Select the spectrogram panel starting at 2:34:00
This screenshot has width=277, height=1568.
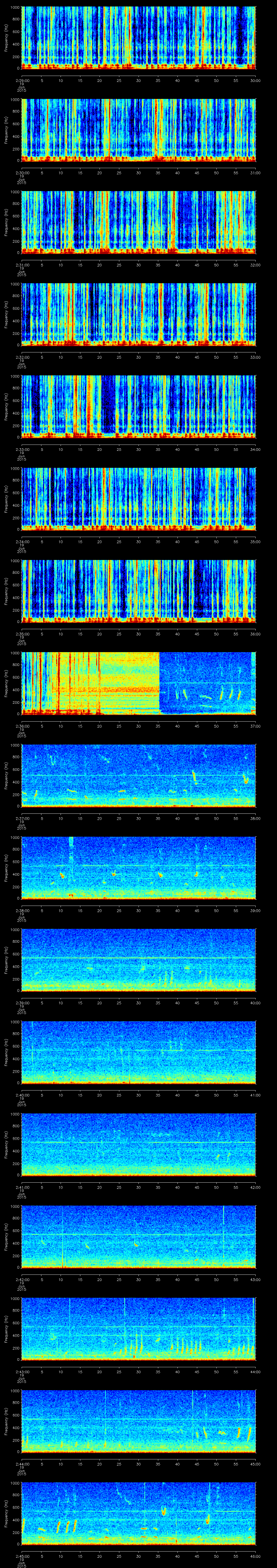click(x=139, y=499)
